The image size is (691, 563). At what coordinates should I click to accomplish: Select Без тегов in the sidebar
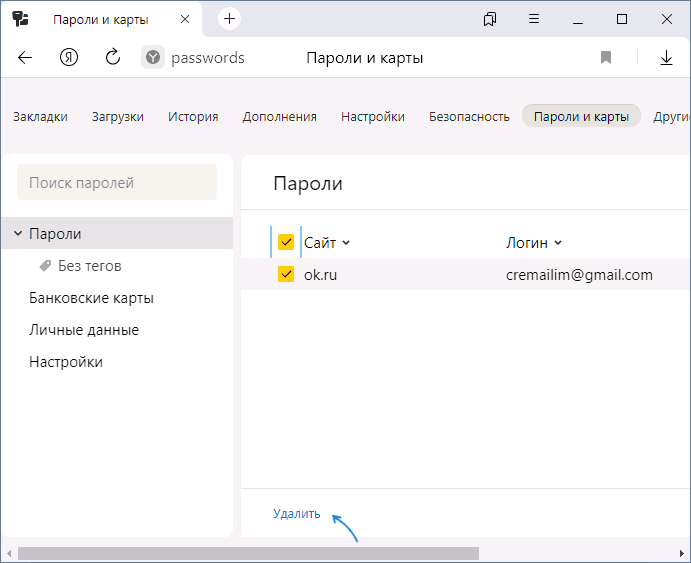tap(90, 266)
